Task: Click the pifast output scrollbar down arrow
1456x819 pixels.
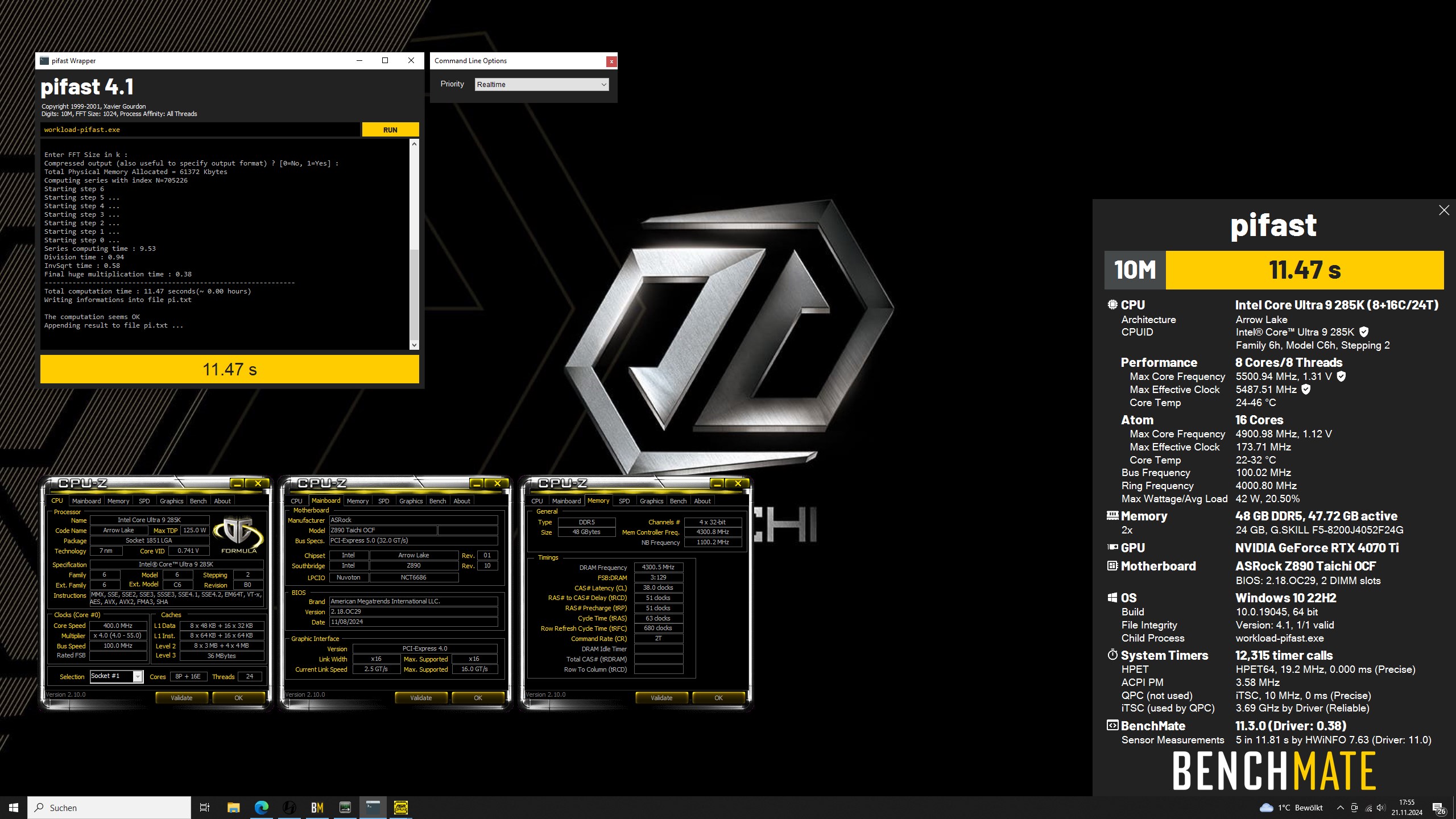Action: click(x=414, y=345)
